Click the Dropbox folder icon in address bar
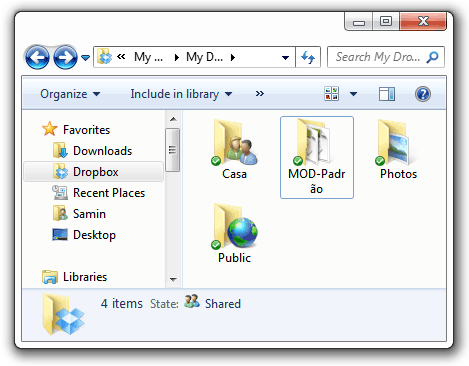Viewport: 469px width, 366px height. (105, 57)
